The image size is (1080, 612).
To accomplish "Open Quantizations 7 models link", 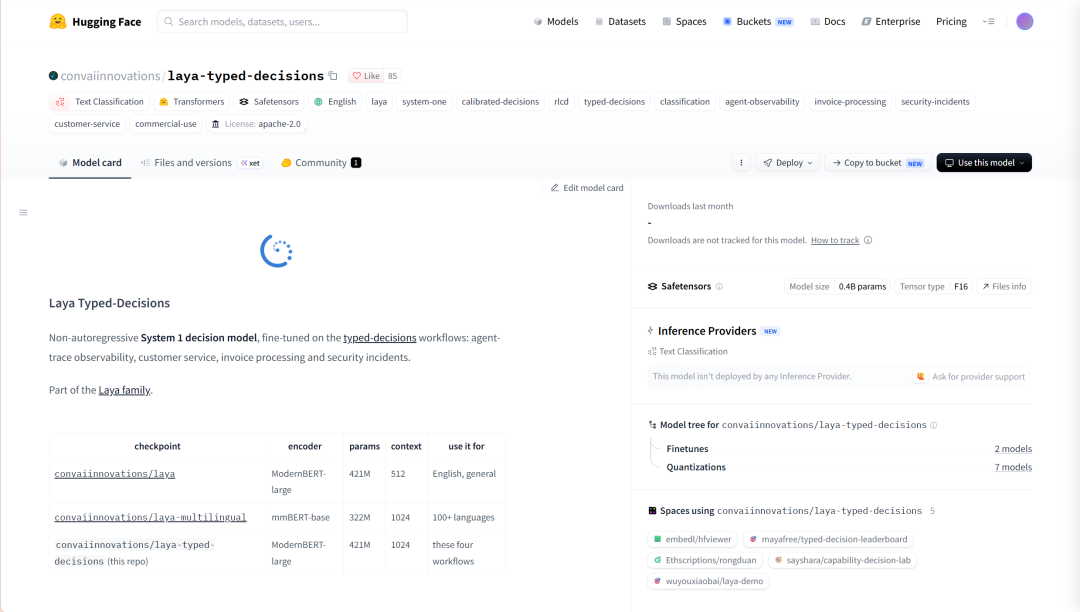I will (x=1012, y=467).
